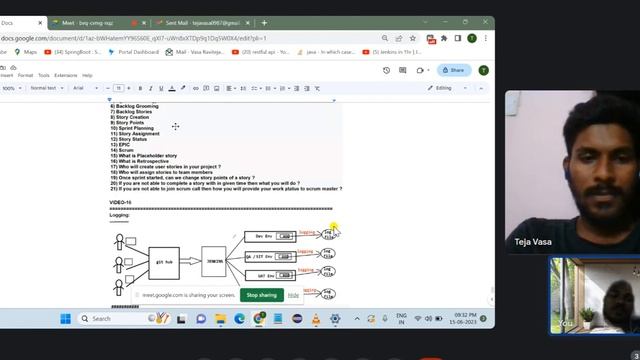The height and width of the screenshot is (360, 640).
Task: Click Stop sharing button
Action: point(262,295)
